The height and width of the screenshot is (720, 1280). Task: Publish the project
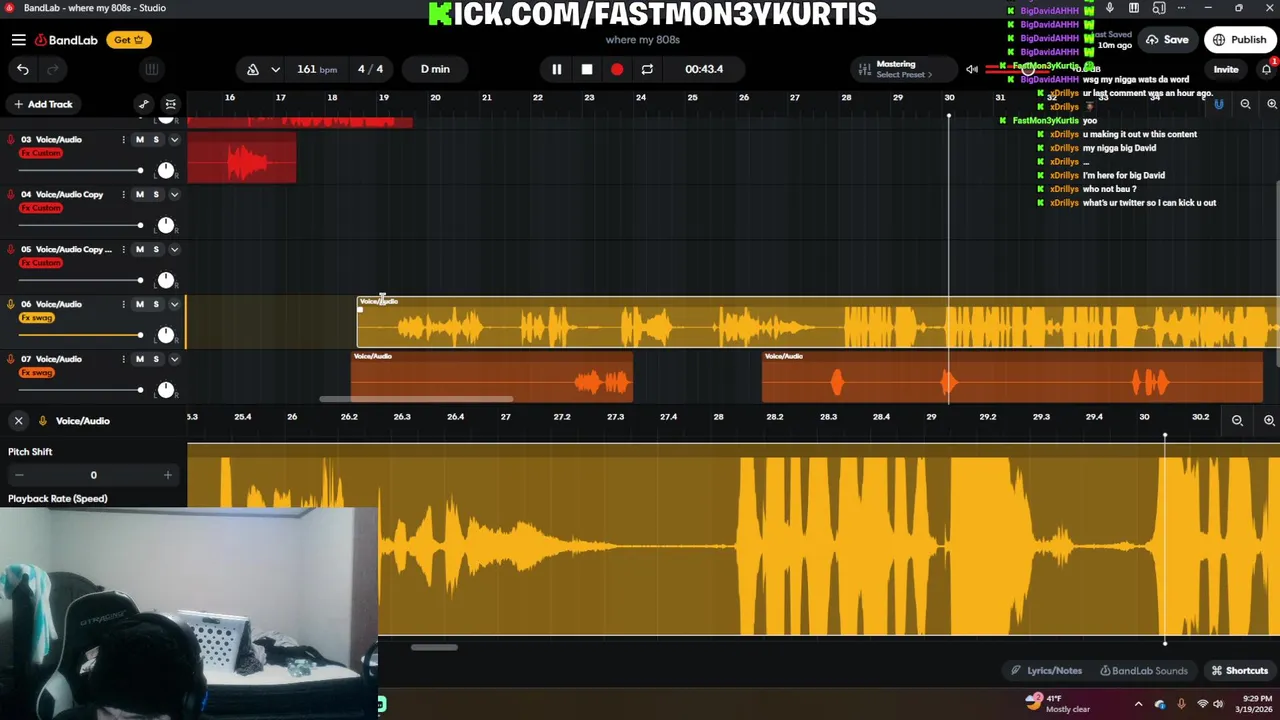point(1240,40)
